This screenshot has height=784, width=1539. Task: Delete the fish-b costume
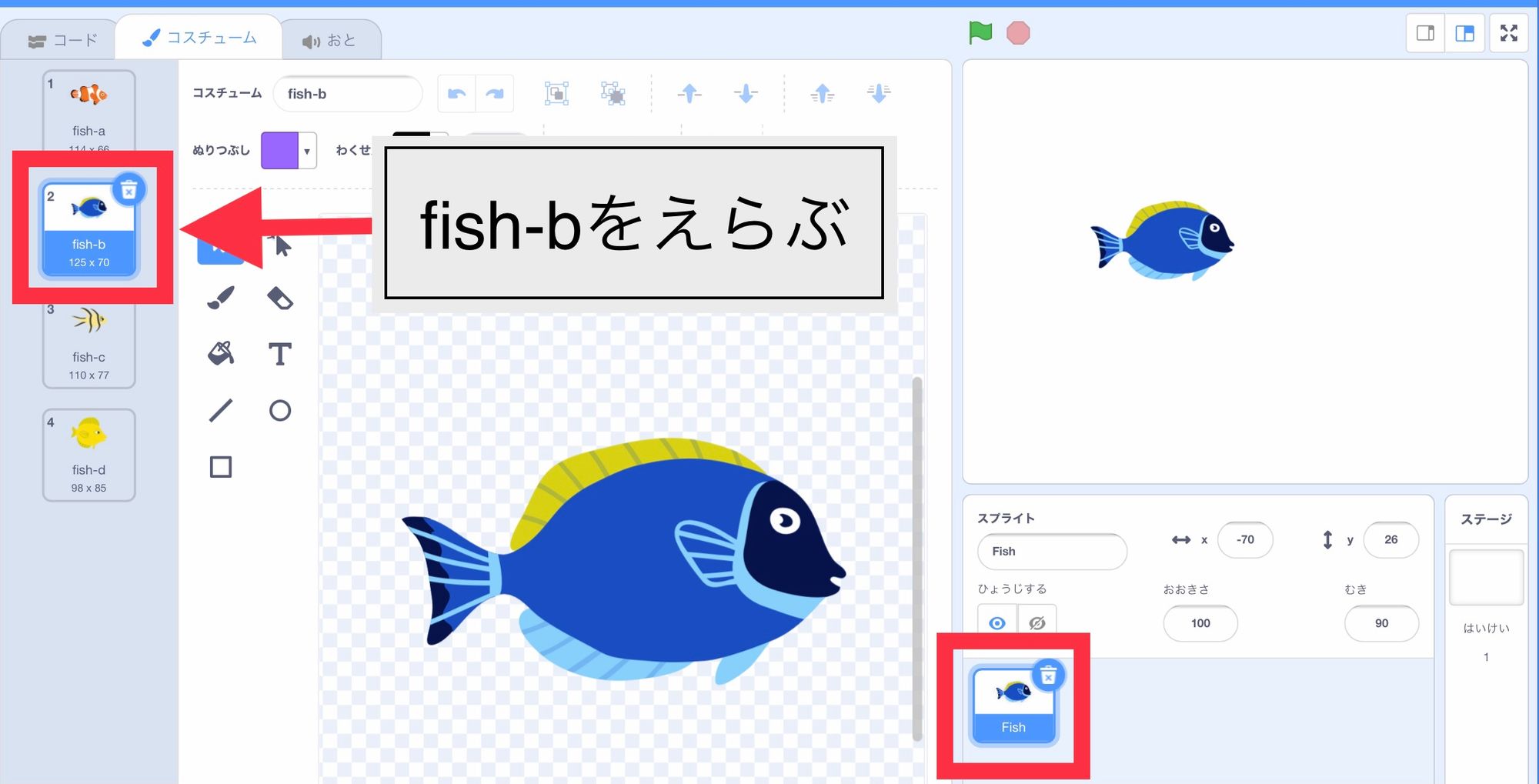(x=129, y=189)
